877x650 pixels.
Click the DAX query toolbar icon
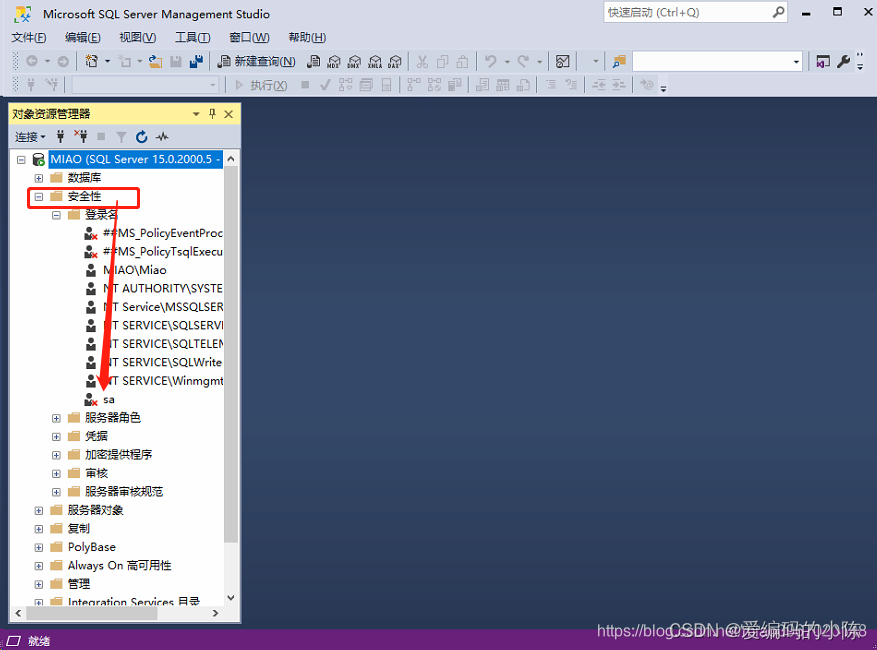[395, 62]
